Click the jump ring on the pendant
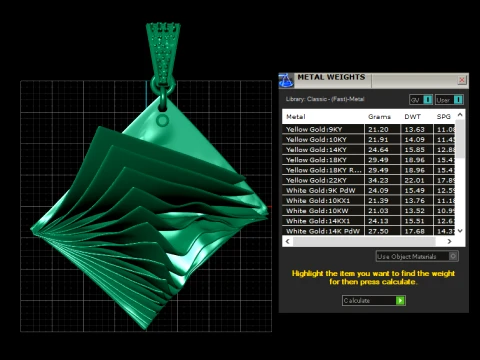Screen dimensions: 480x360 [x=163, y=87]
